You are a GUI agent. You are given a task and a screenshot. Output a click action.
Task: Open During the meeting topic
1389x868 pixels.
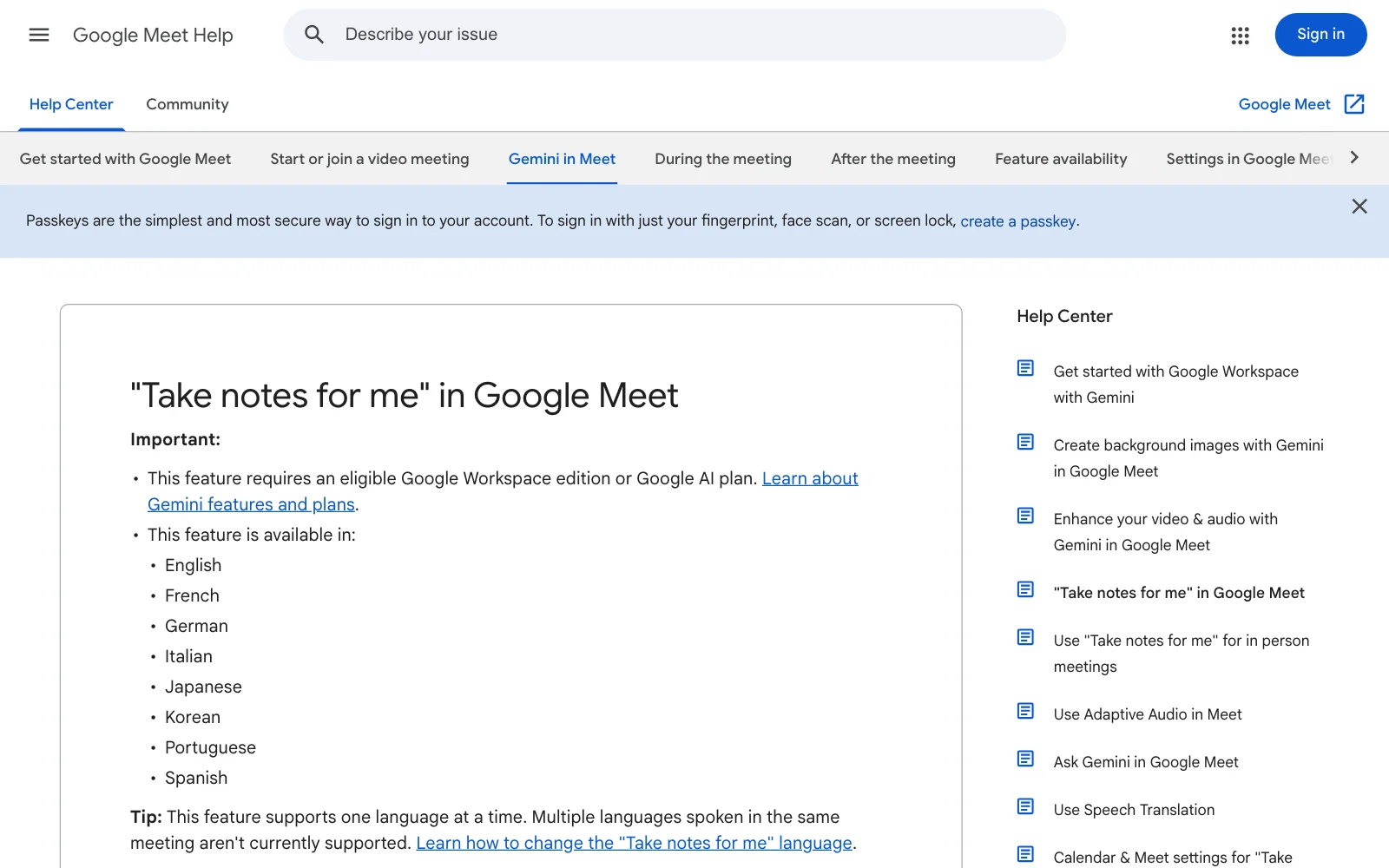point(723,159)
